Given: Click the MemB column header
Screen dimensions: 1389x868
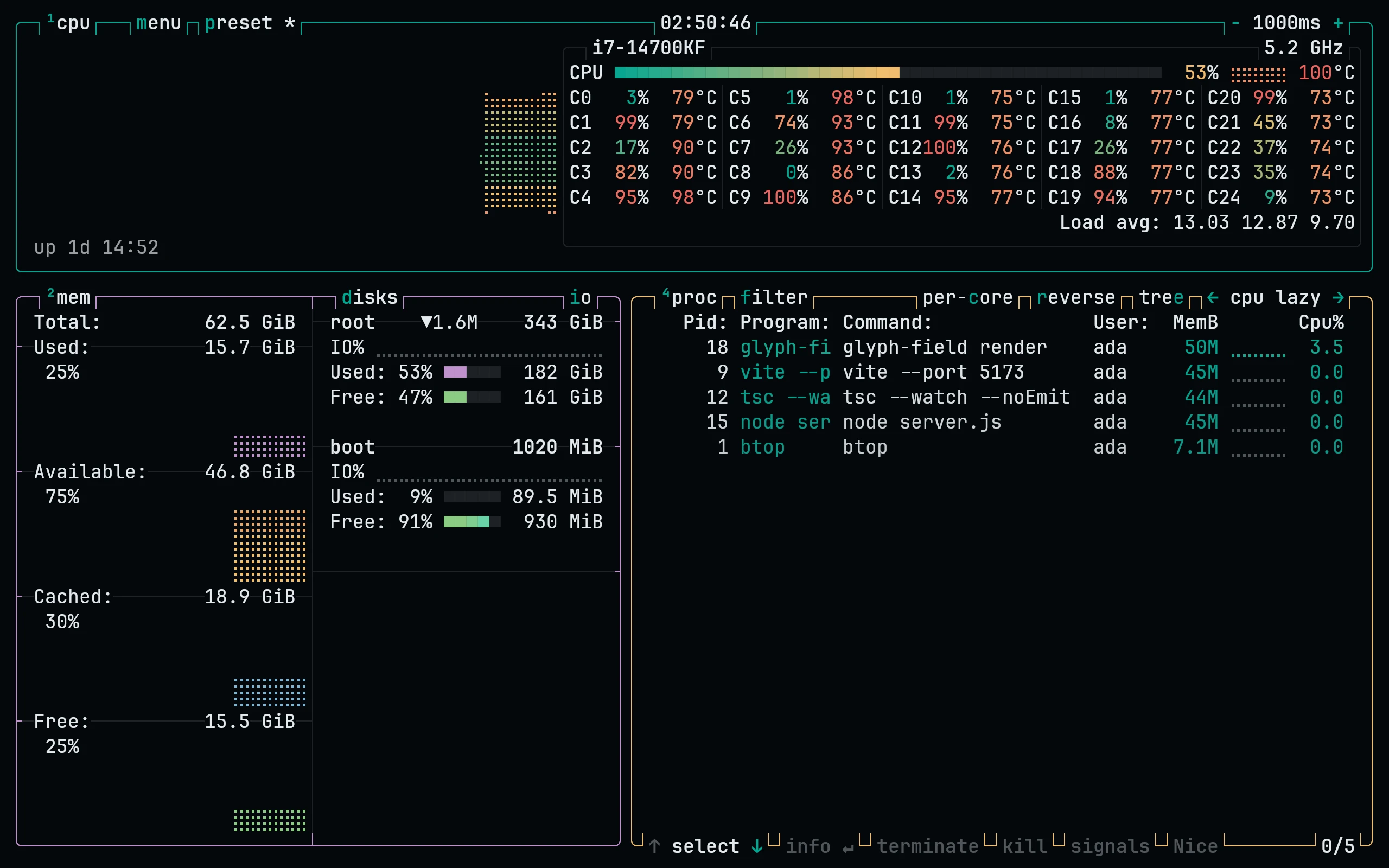Looking at the screenshot, I should point(1196,322).
